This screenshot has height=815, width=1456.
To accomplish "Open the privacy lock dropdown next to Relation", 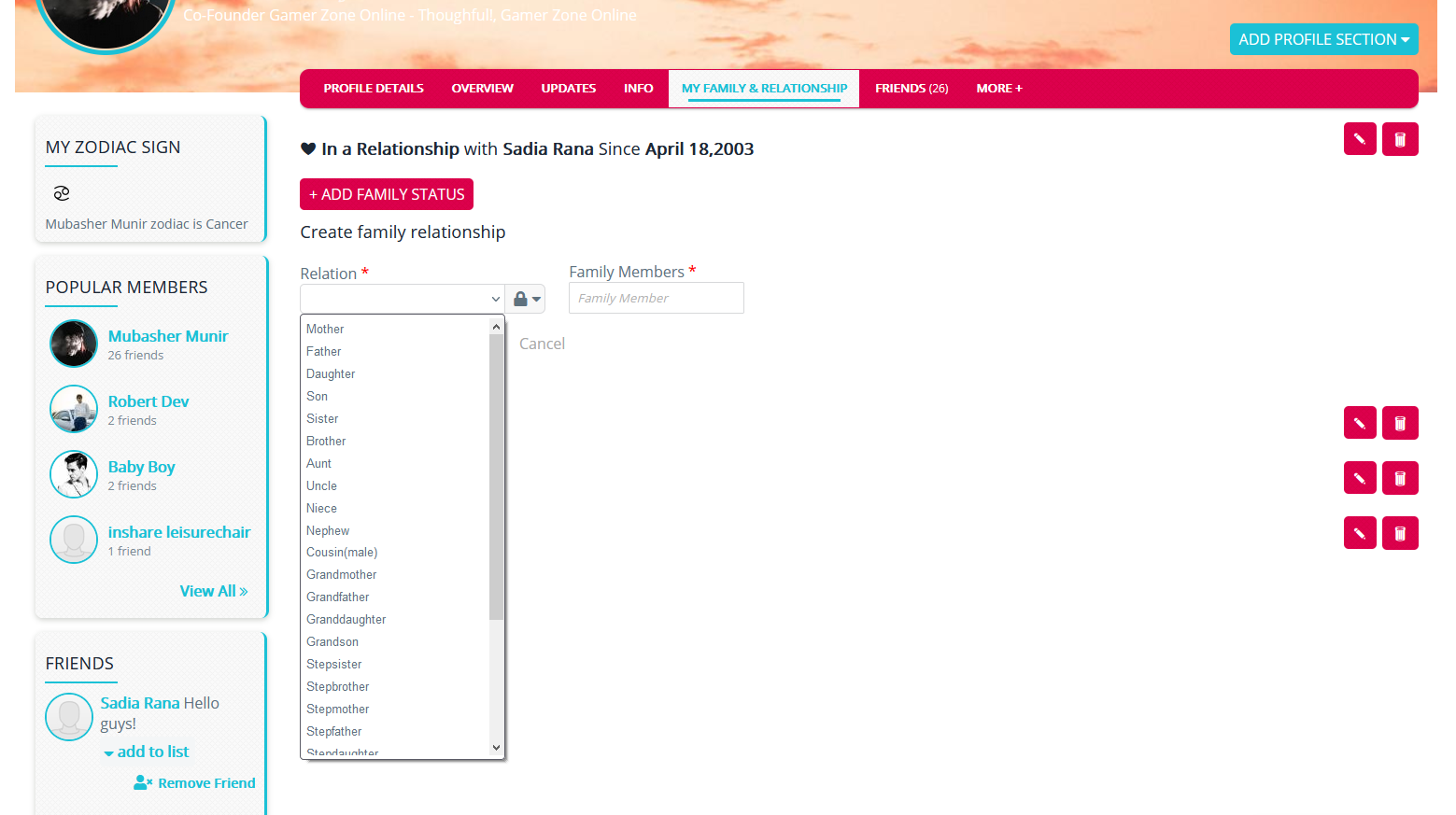I will coord(526,299).
